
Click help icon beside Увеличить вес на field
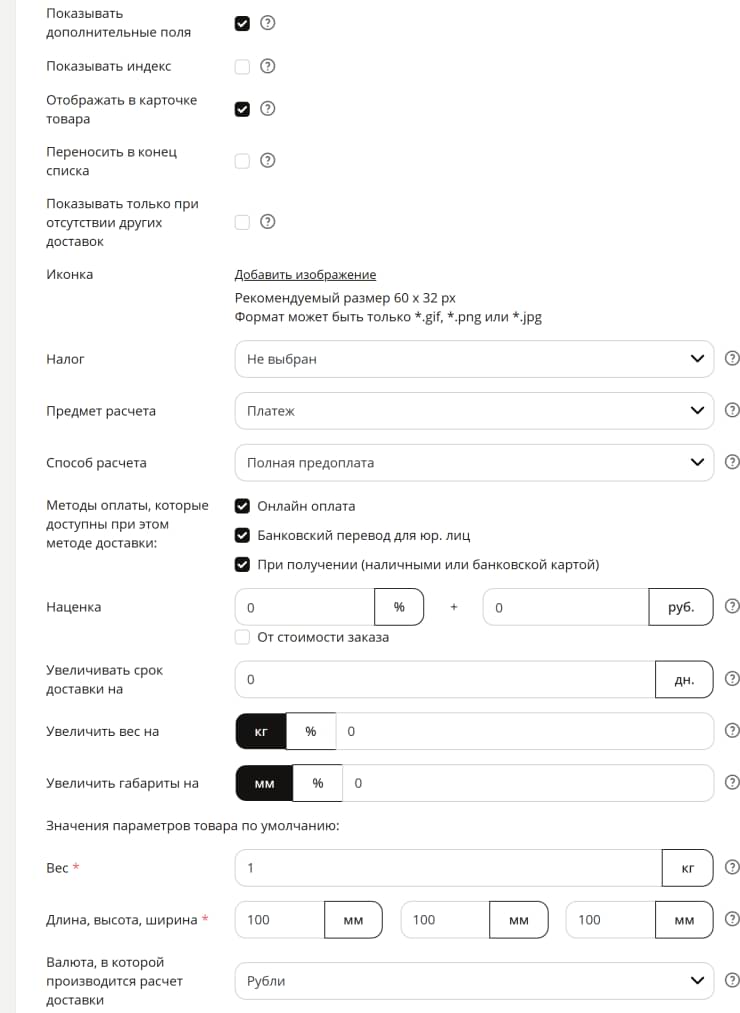[732, 730]
